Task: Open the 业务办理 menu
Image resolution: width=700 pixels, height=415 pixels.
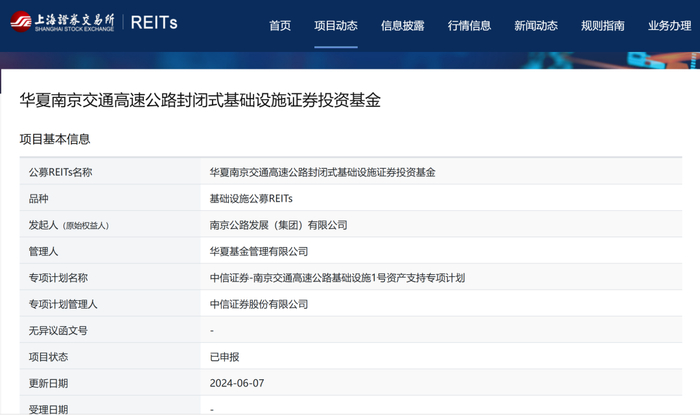Action: (x=669, y=25)
